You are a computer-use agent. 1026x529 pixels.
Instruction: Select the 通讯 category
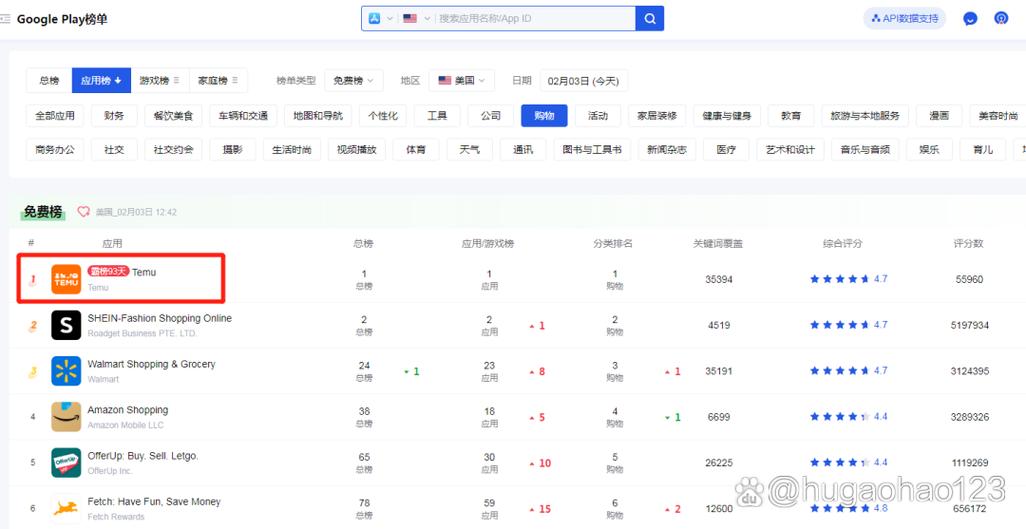(523, 150)
